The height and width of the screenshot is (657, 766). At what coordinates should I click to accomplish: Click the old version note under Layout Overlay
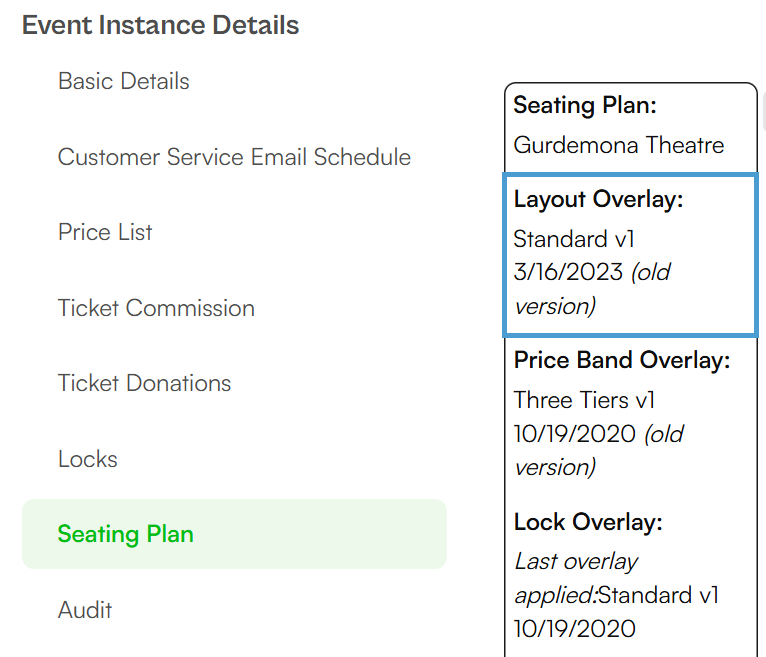pyautogui.click(x=592, y=289)
